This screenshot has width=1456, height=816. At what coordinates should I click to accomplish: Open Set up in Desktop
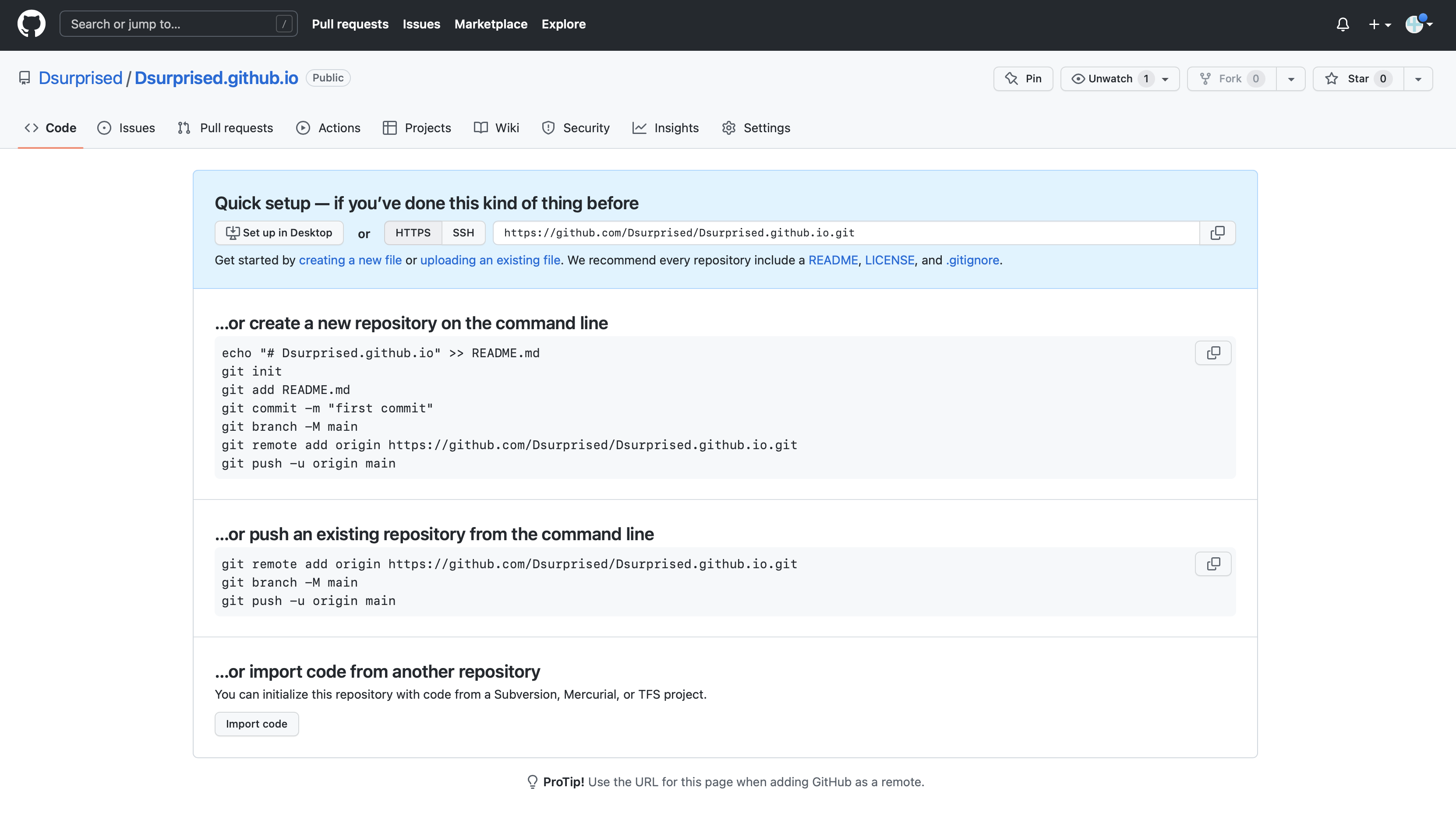point(279,232)
